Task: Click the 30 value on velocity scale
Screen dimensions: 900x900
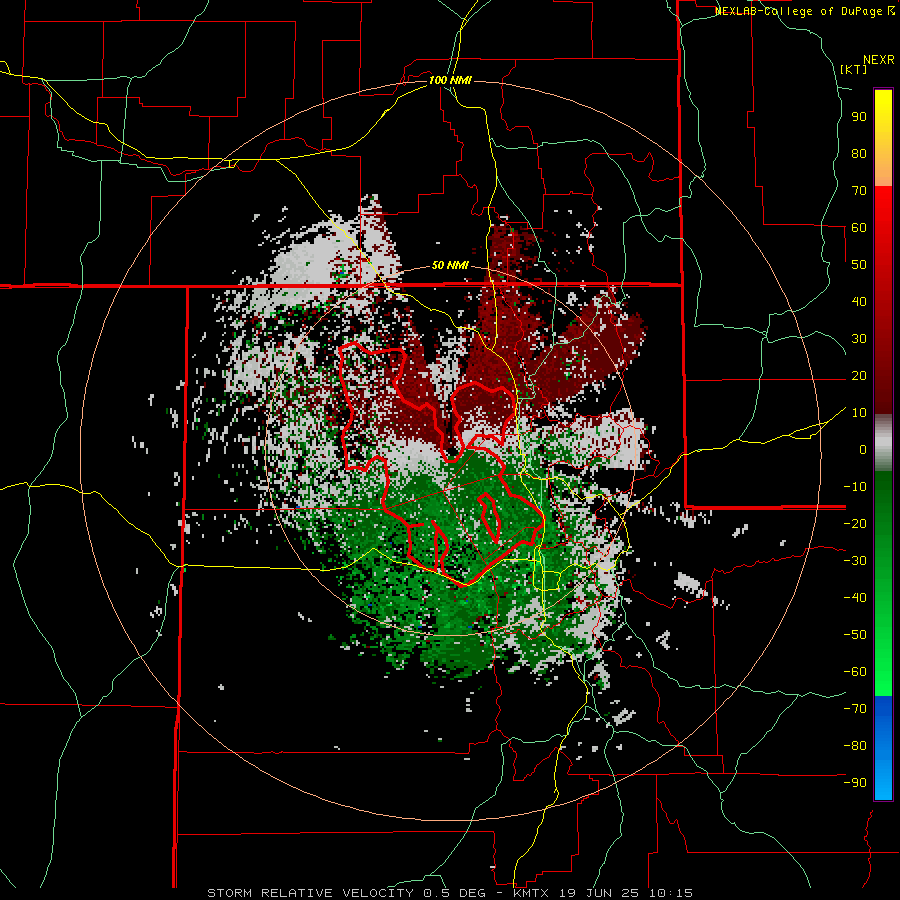Action: pos(859,339)
